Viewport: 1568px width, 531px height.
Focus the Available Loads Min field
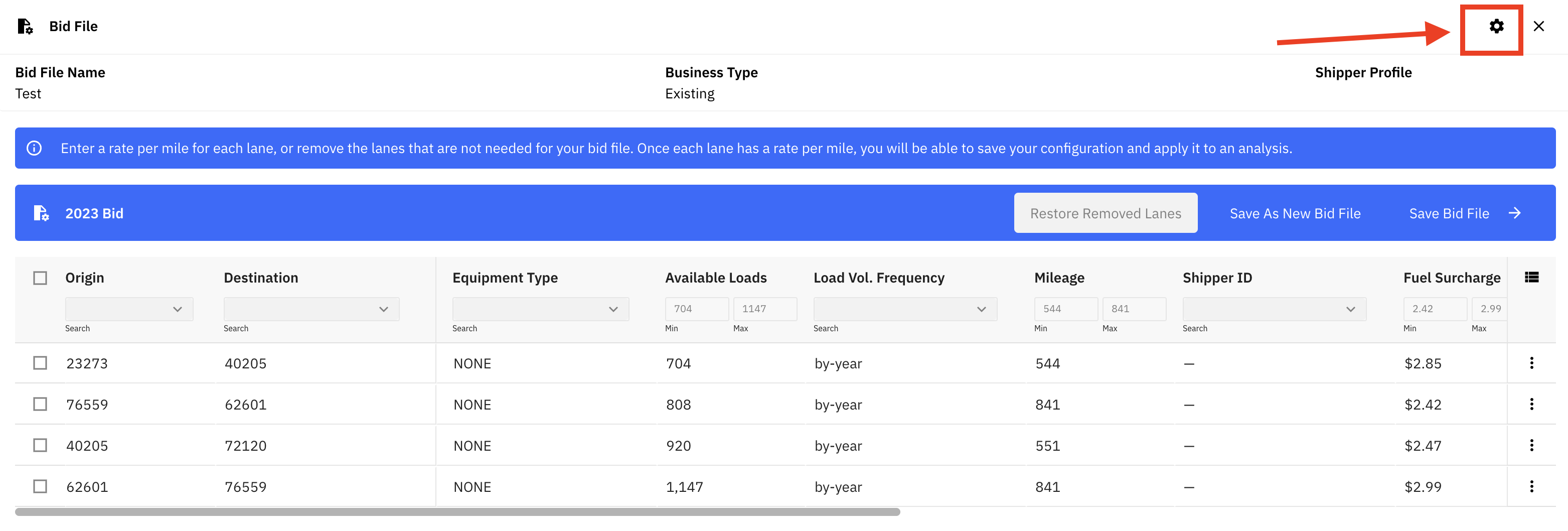tap(696, 309)
